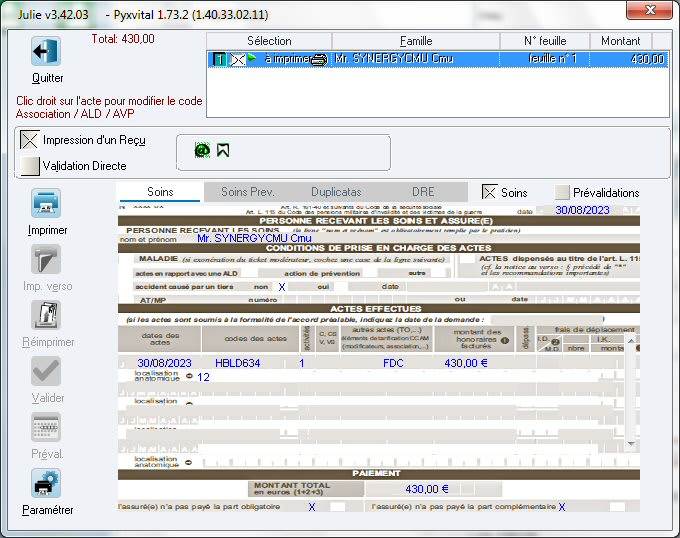
Task: Open the Duplicatas tab
Action: click(336, 192)
